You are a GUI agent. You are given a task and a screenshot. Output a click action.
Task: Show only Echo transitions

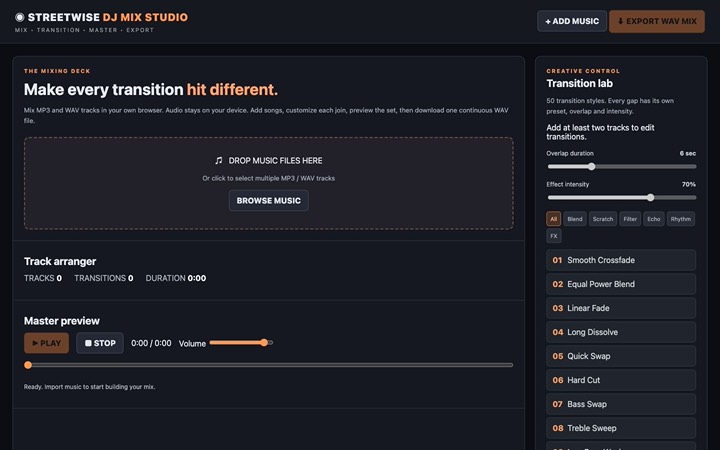tap(653, 219)
